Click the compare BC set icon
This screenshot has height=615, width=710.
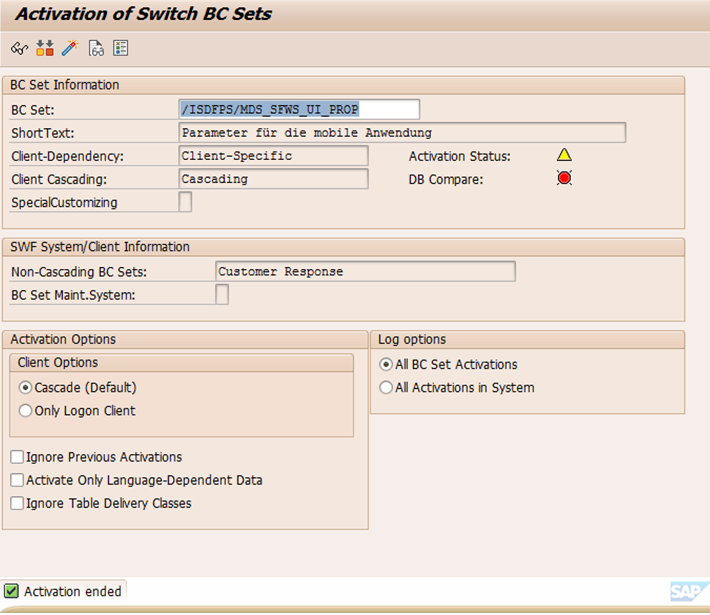[x=45, y=48]
